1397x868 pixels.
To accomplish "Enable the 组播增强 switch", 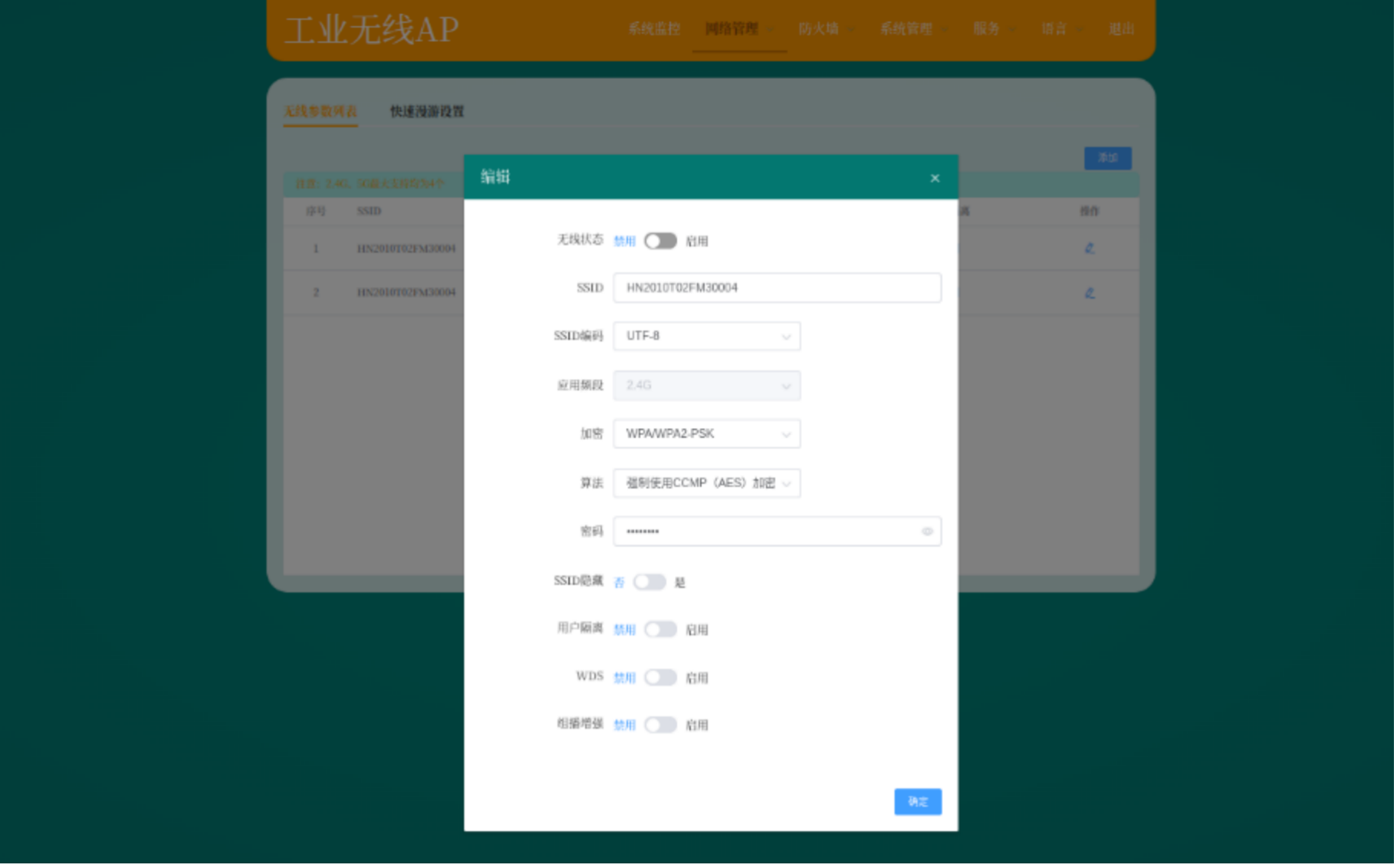I will (x=659, y=725).
